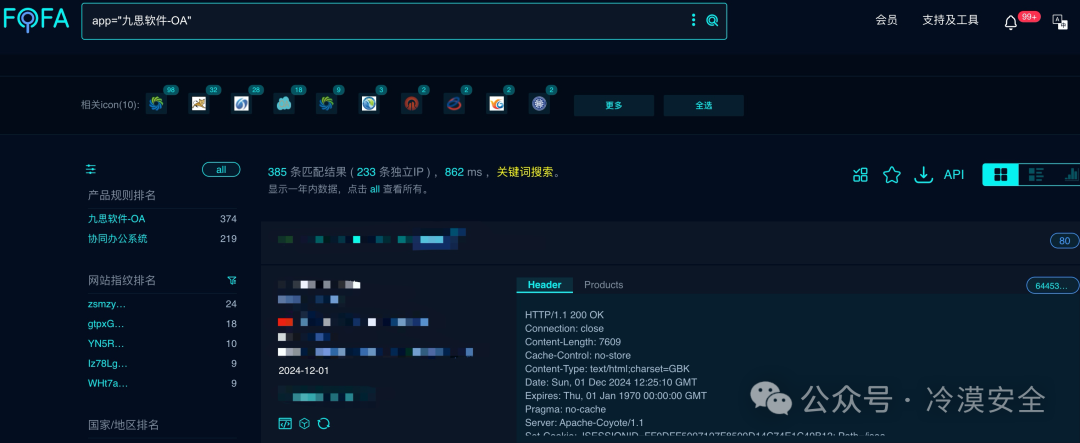The width and height of the screenshot is (1080, 443).
Task: Select related icon with count 28
Action: tap(242, 104)
